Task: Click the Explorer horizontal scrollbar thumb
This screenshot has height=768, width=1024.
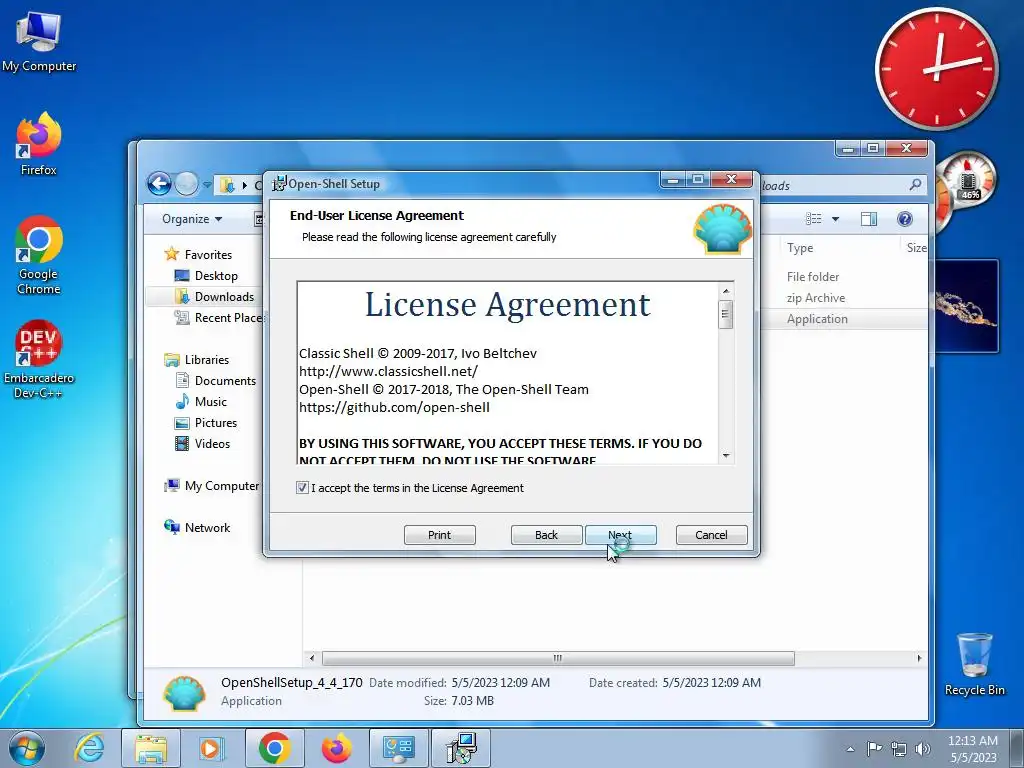Action: coord(558,658)
